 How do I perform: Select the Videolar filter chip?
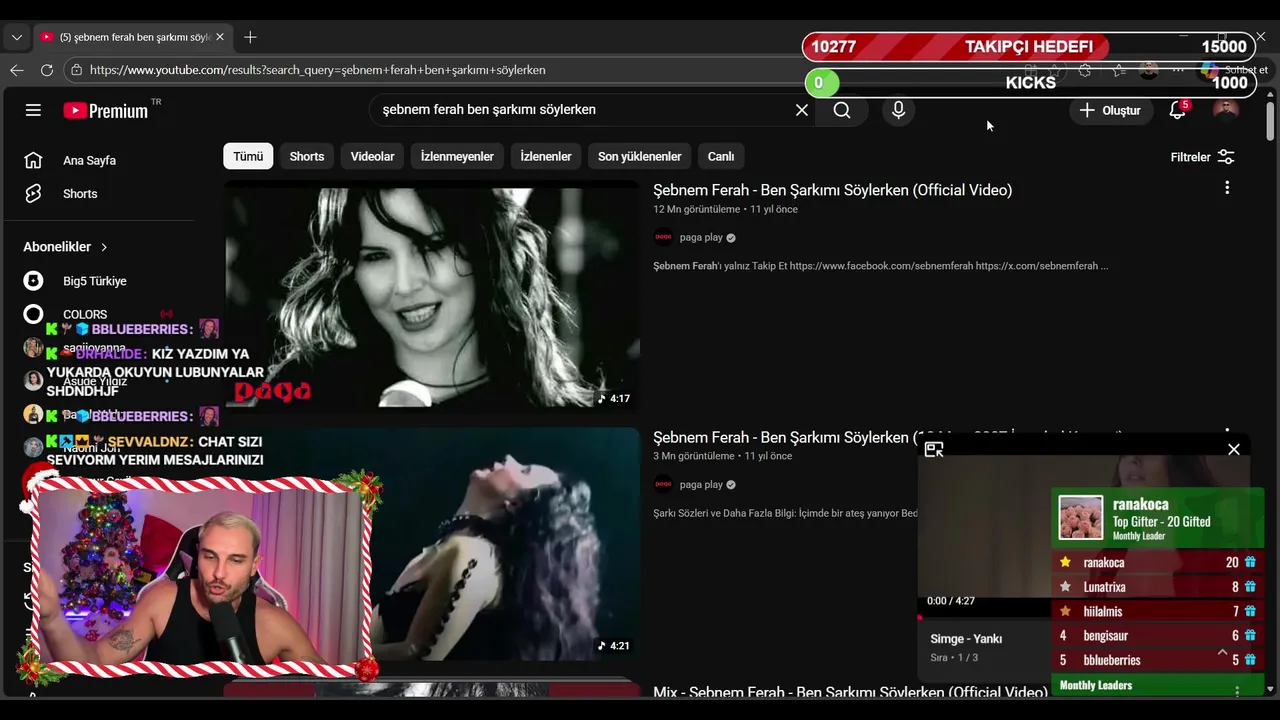point(372,156)
